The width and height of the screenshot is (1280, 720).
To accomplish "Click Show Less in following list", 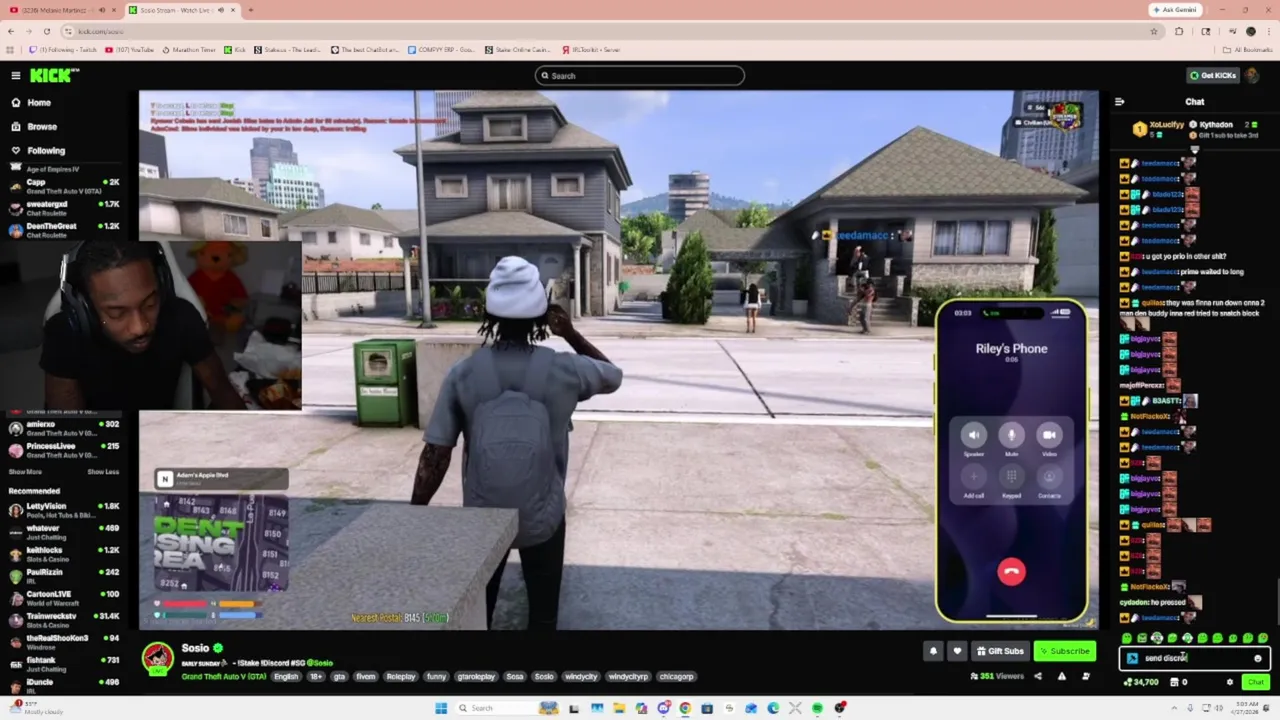I will click(103, 472).
